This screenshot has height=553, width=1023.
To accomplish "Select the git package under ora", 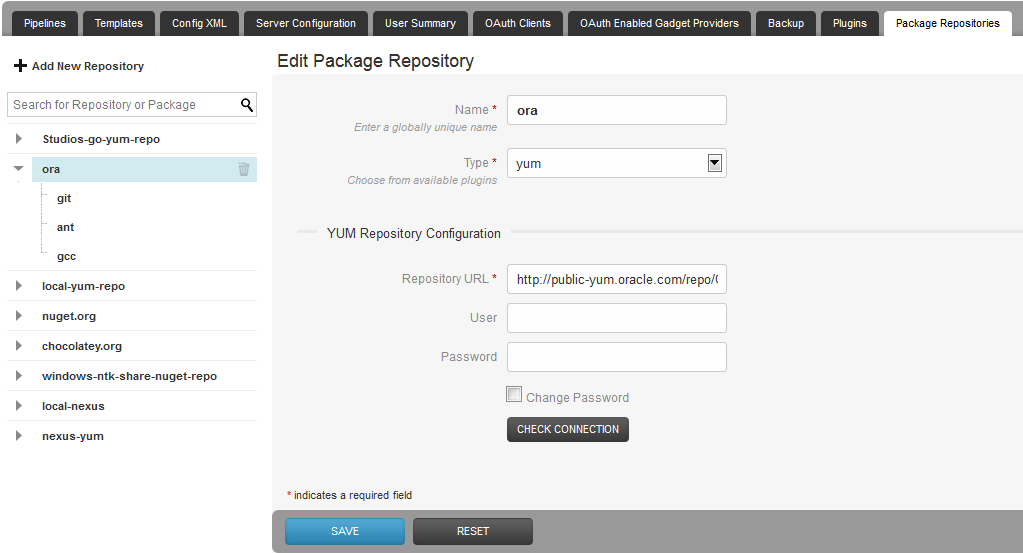I will 64,198.
